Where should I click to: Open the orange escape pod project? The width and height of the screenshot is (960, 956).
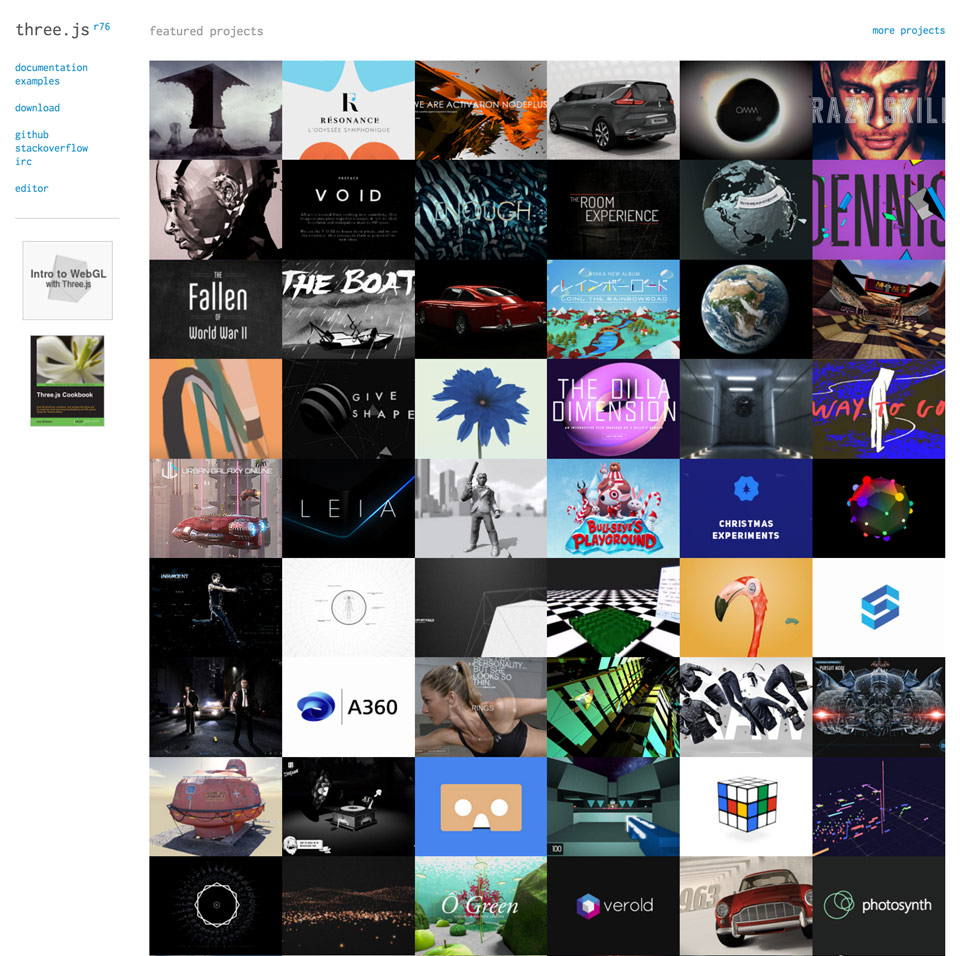tap(216, 807)
